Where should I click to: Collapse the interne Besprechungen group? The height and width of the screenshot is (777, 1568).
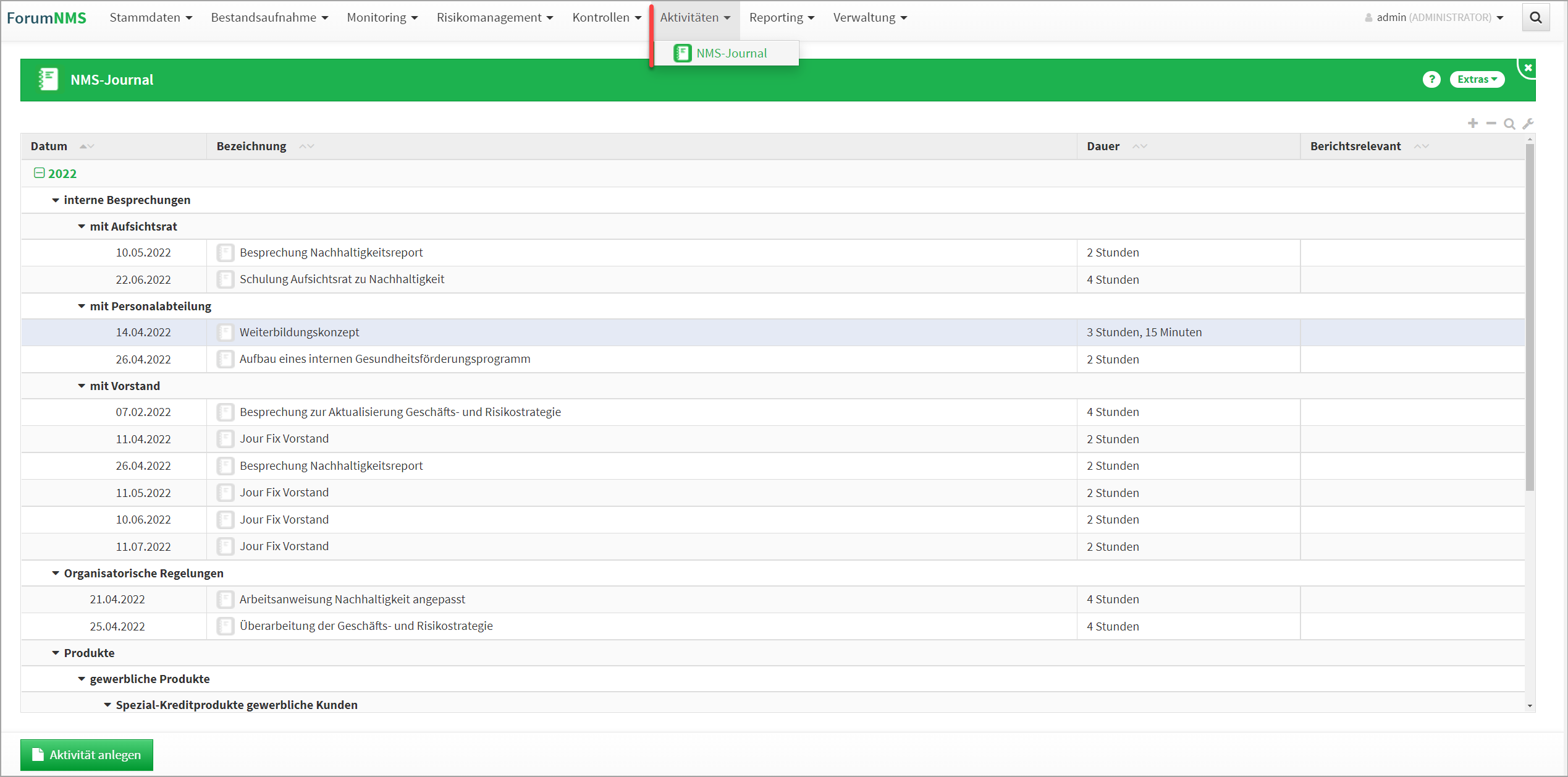[x=56, y=200]
